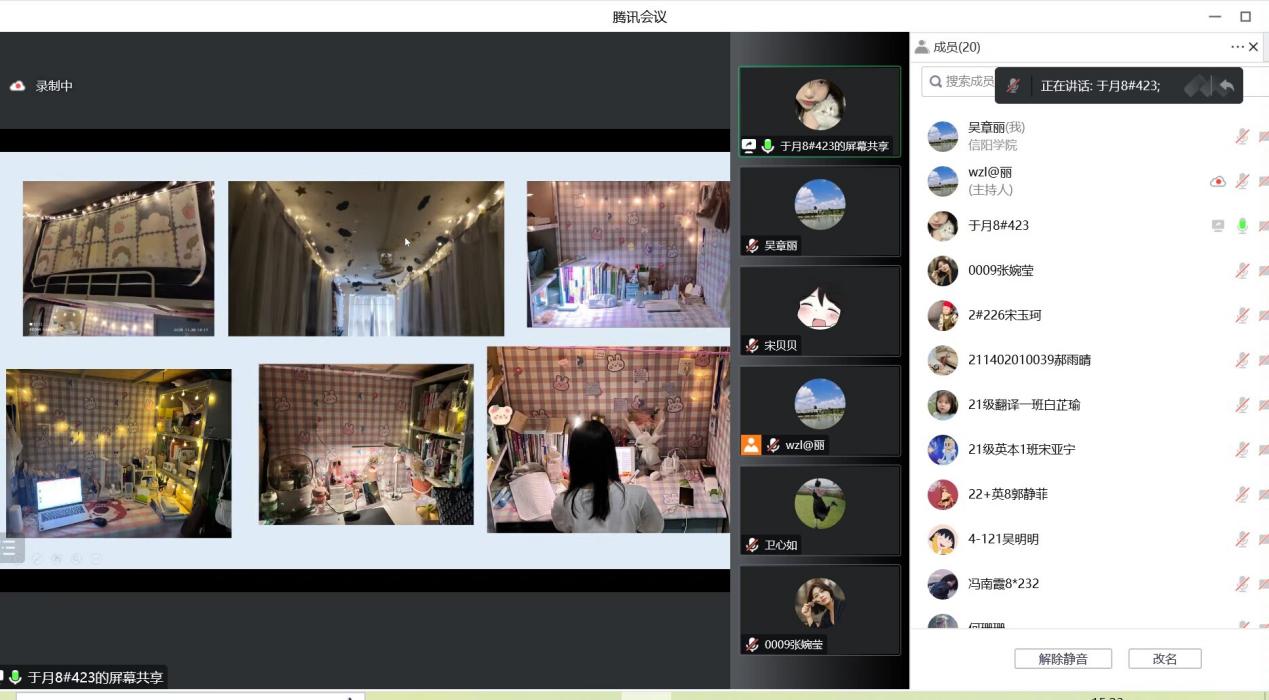Click the 搜索成员 search field
Viewport: 1269px width, 700px height.
(960, 81)
